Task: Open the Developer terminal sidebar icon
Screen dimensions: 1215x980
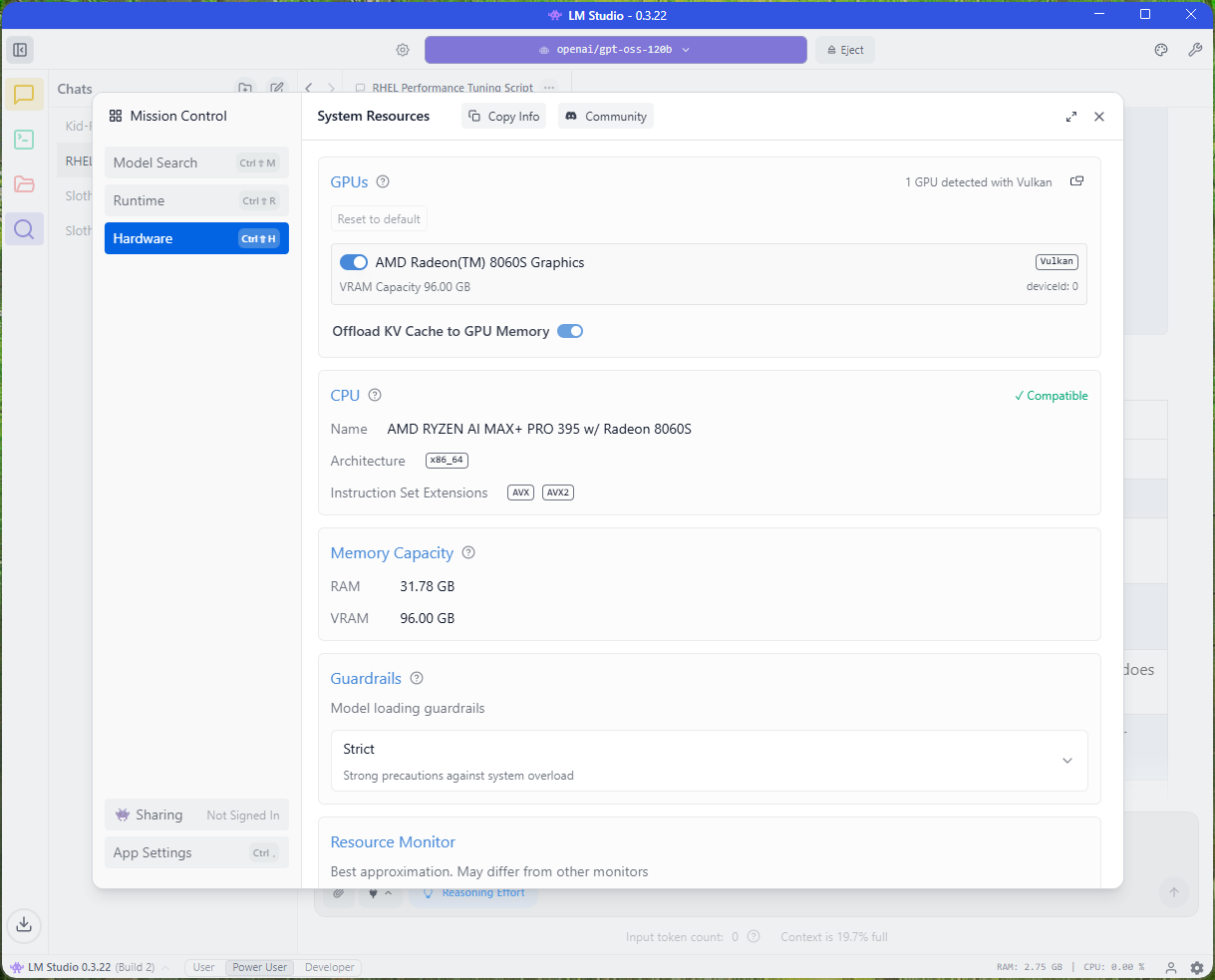Action: coord(24,140)
